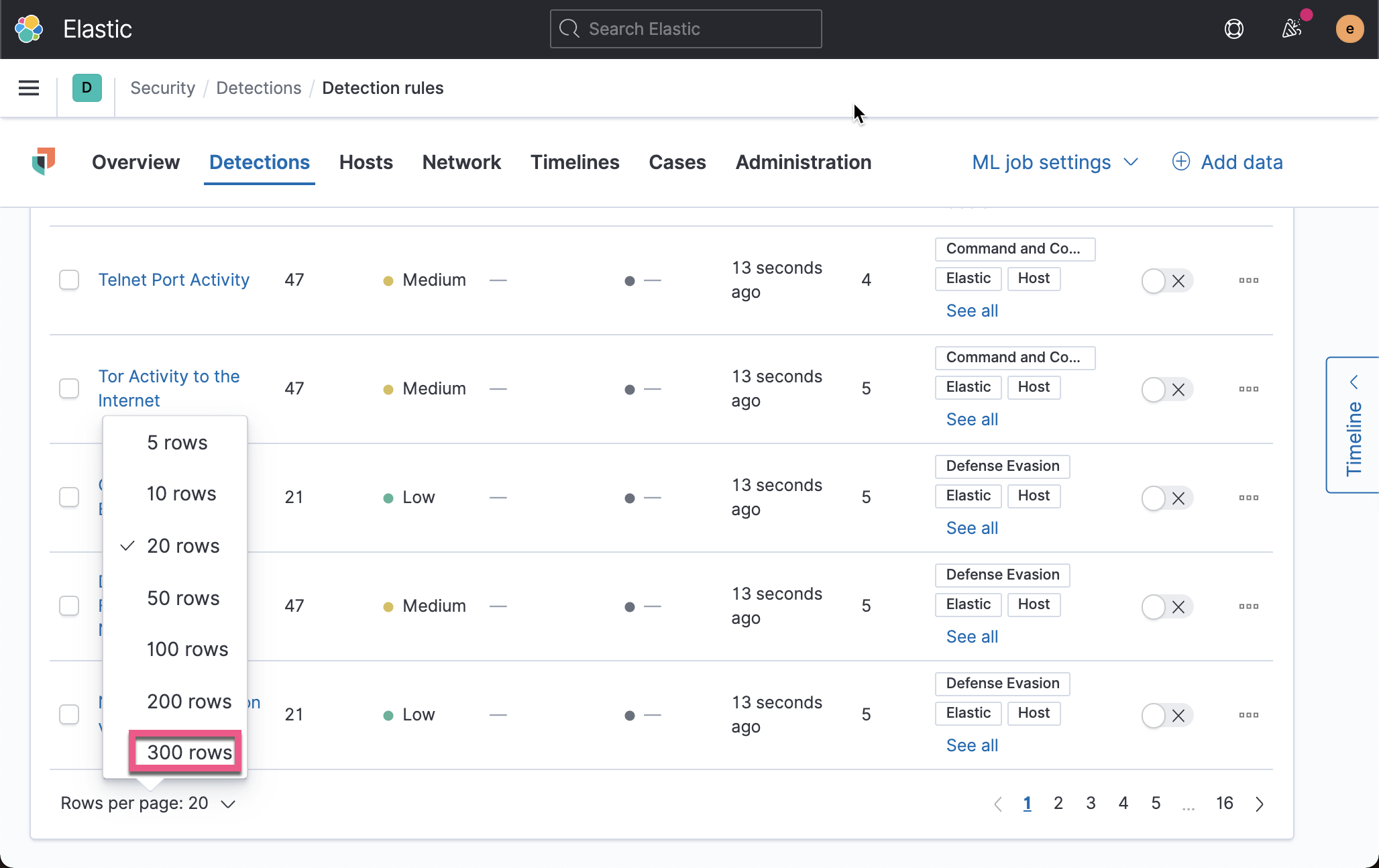Viewport: 1379px width, 868px height.
Task: Open the Add data page
Action: point(1227,162)
